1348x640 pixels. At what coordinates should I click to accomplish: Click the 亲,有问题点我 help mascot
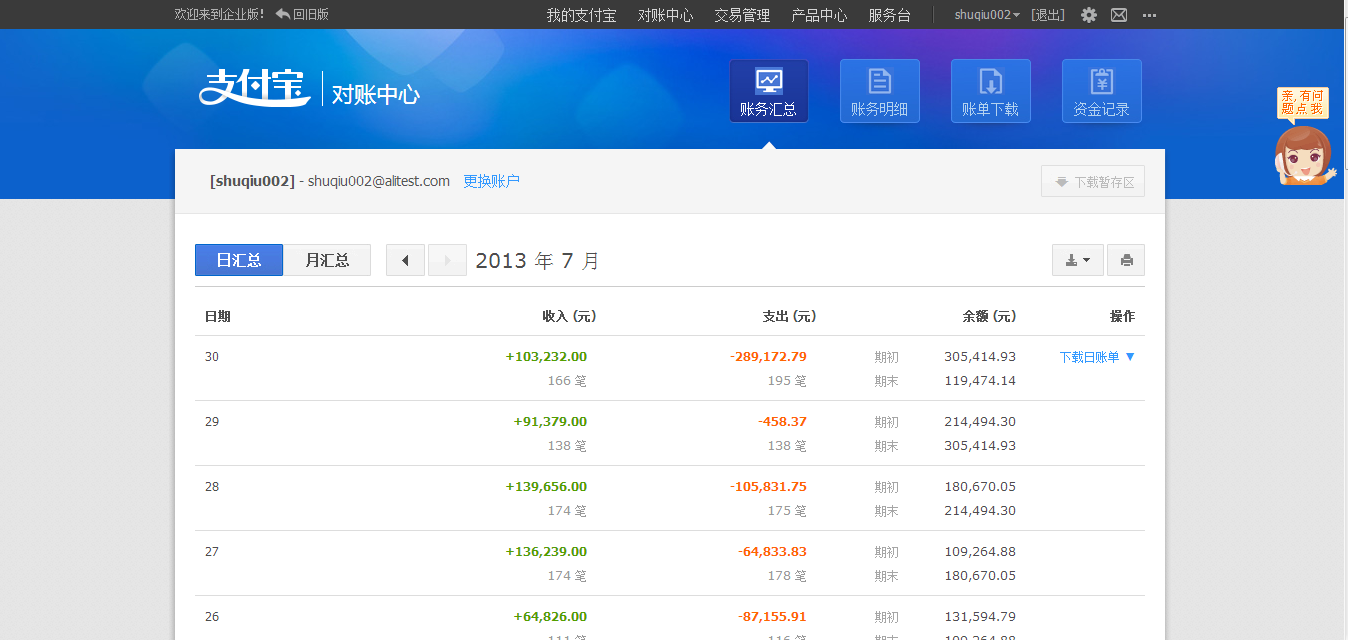1304,137
